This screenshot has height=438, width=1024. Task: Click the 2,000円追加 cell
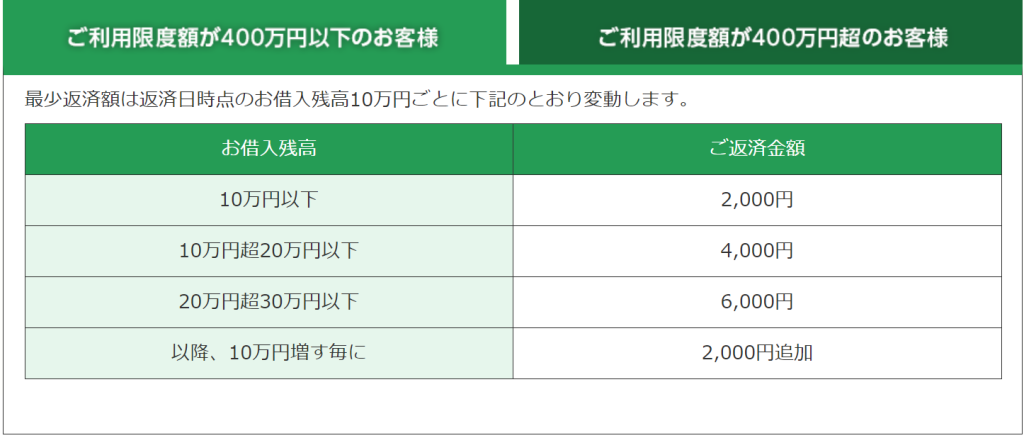pos(757,353)
